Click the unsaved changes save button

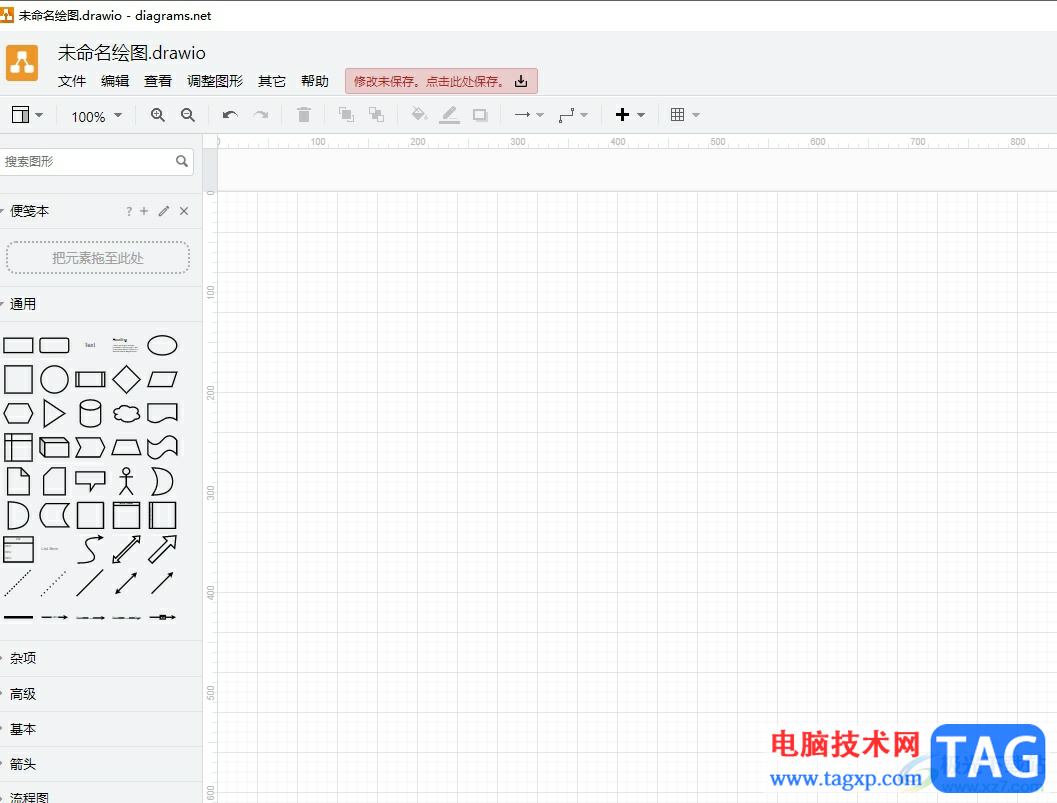point(442,81)
